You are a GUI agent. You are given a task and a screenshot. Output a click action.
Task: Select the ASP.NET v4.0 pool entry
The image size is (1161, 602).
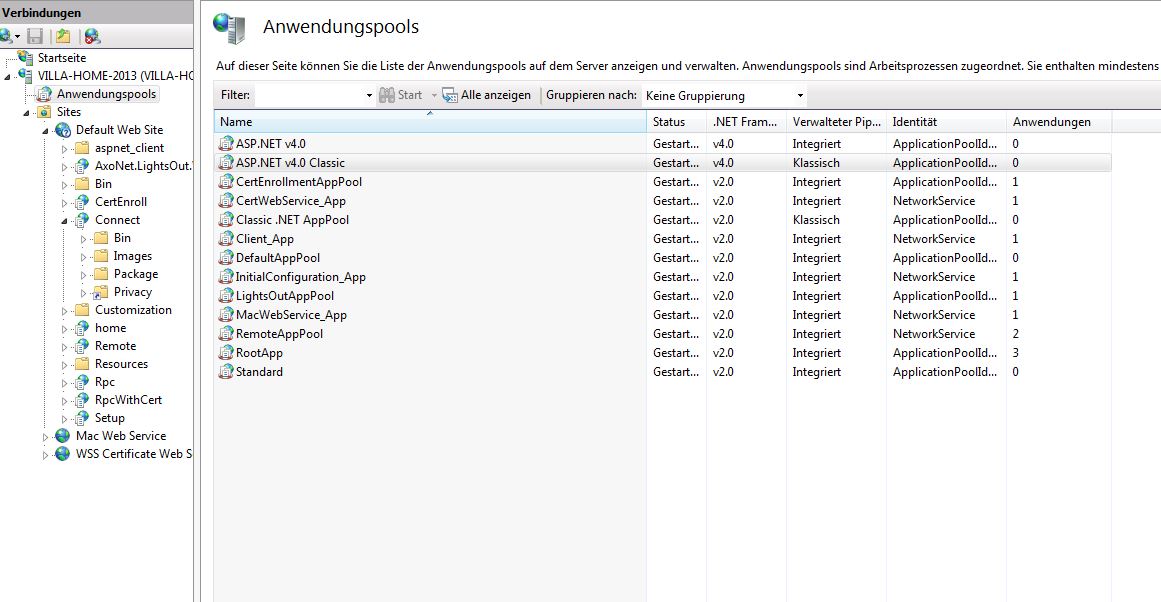pos(270,144)
